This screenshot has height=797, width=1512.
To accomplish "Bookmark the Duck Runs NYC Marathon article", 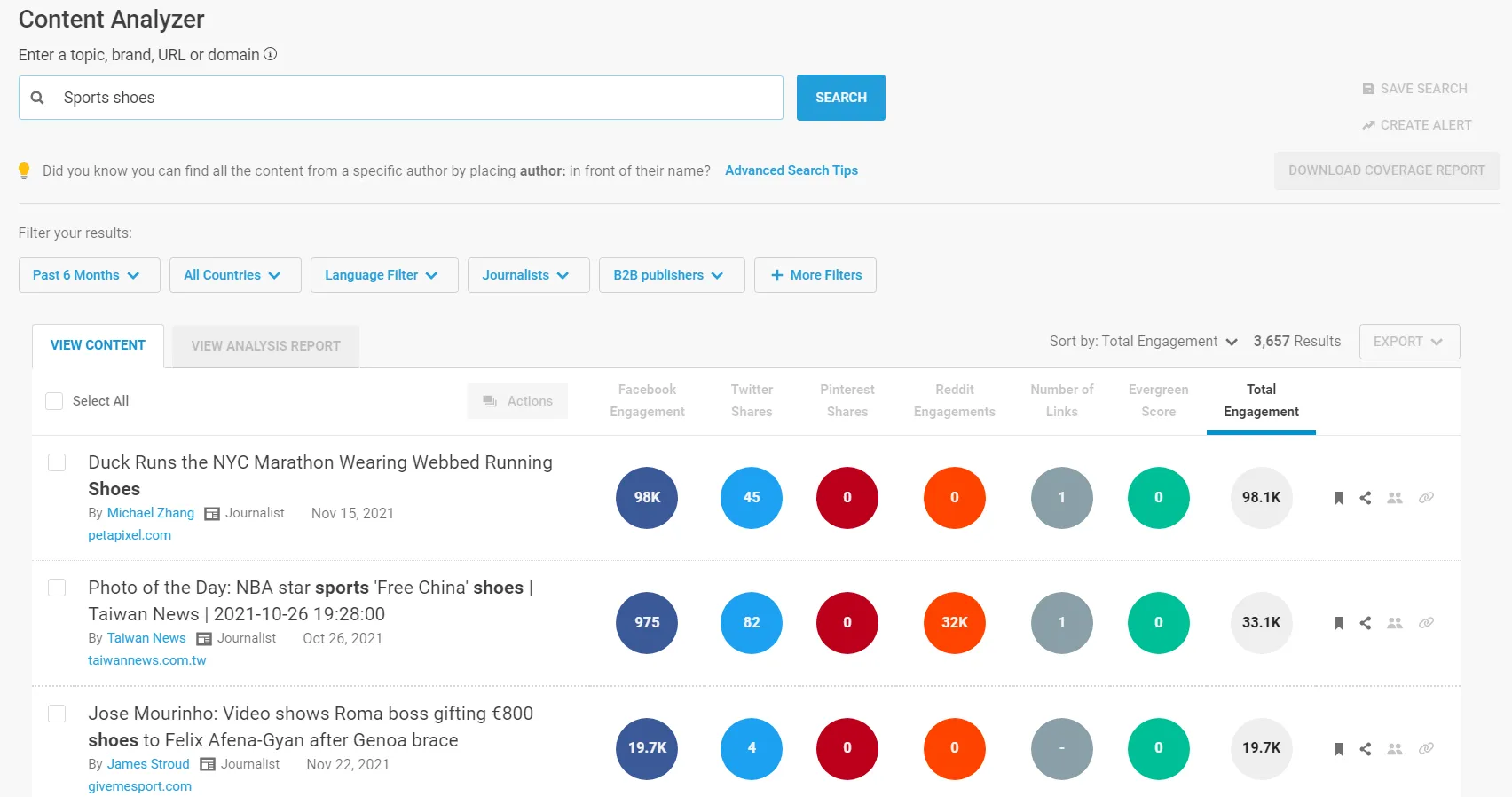I will coord(1338,498).
